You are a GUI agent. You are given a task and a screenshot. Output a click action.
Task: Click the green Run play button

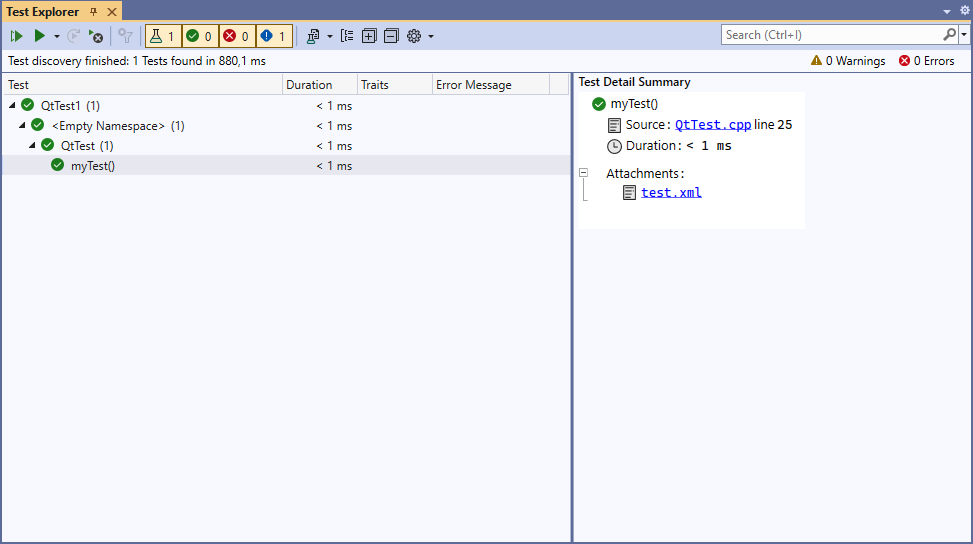(x=39, y=36)
